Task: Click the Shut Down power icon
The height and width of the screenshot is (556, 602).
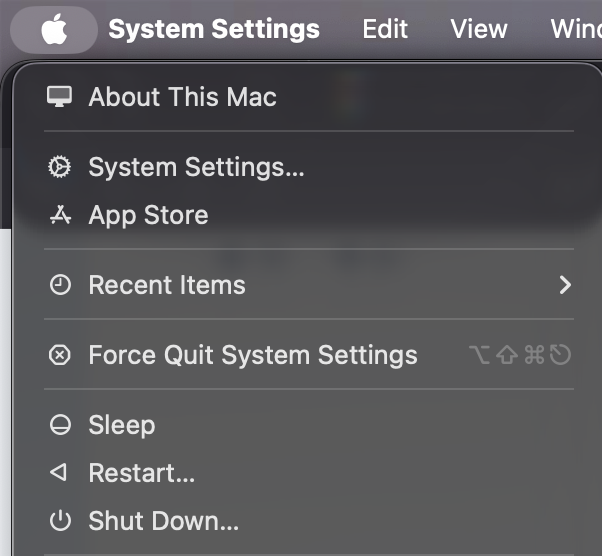Action: point(60,520)
